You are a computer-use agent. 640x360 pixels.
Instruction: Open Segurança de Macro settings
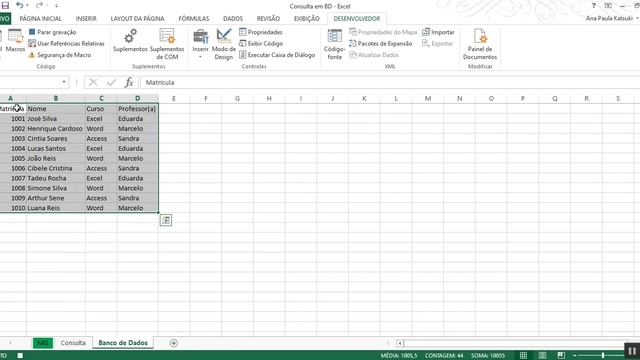click(60, 55)
